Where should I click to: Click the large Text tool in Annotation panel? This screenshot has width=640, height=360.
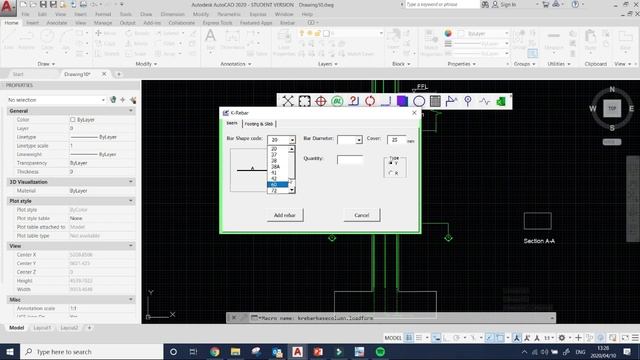coord(210,40)
